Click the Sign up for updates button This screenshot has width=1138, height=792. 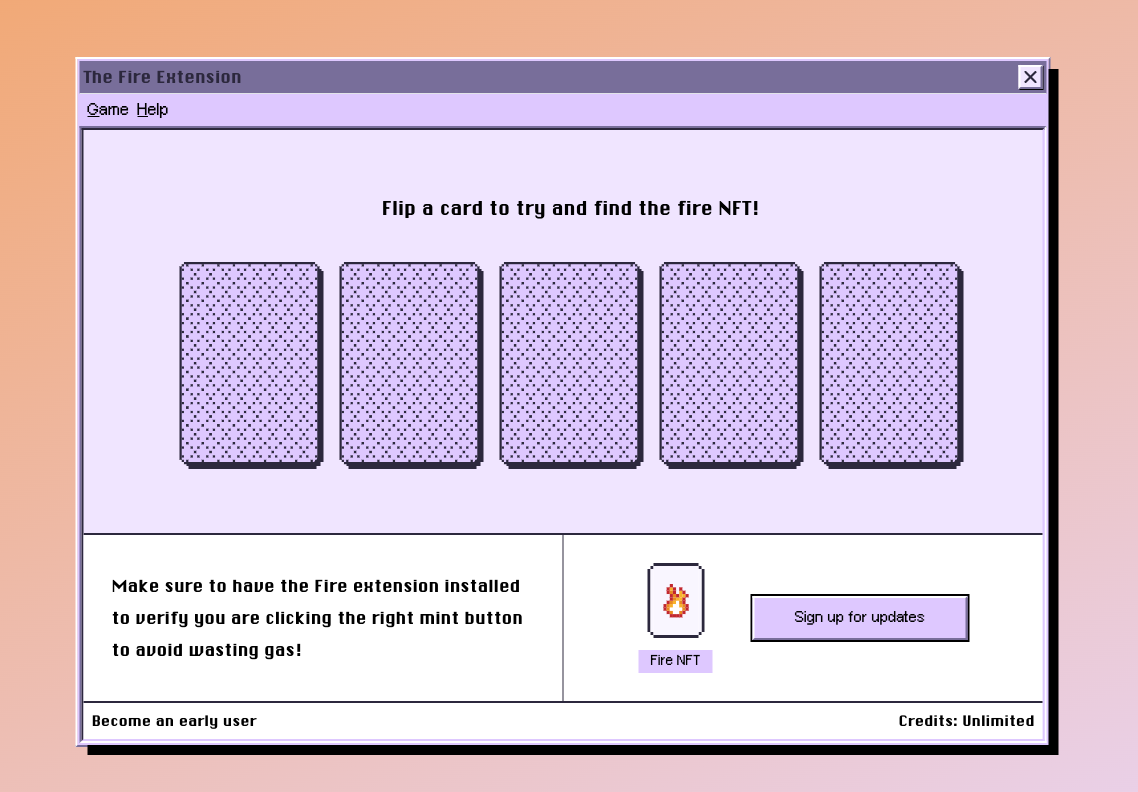pyautogui.click(x=859, y=618)
